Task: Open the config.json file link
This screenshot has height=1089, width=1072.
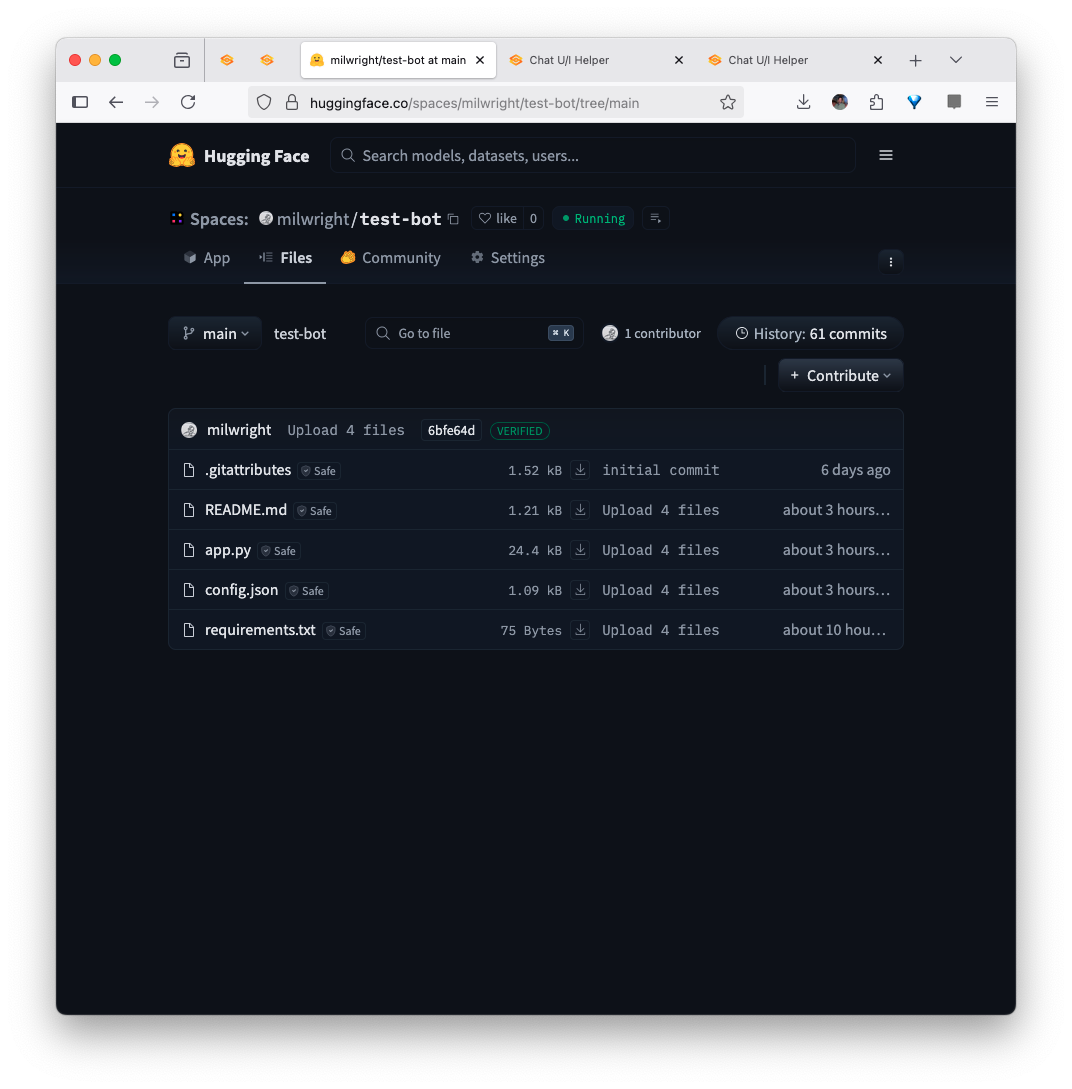Action: point(241,590)
